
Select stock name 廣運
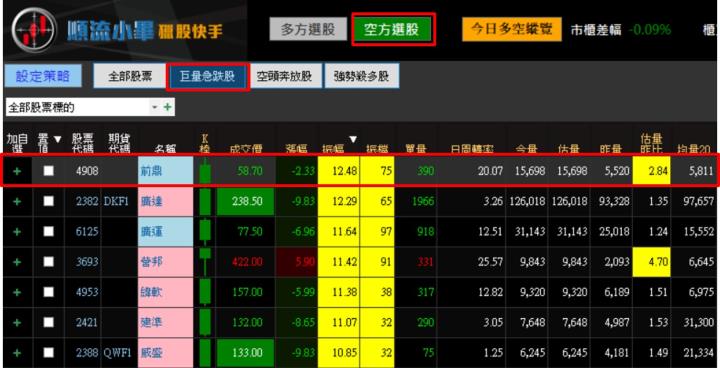[165, 232]
